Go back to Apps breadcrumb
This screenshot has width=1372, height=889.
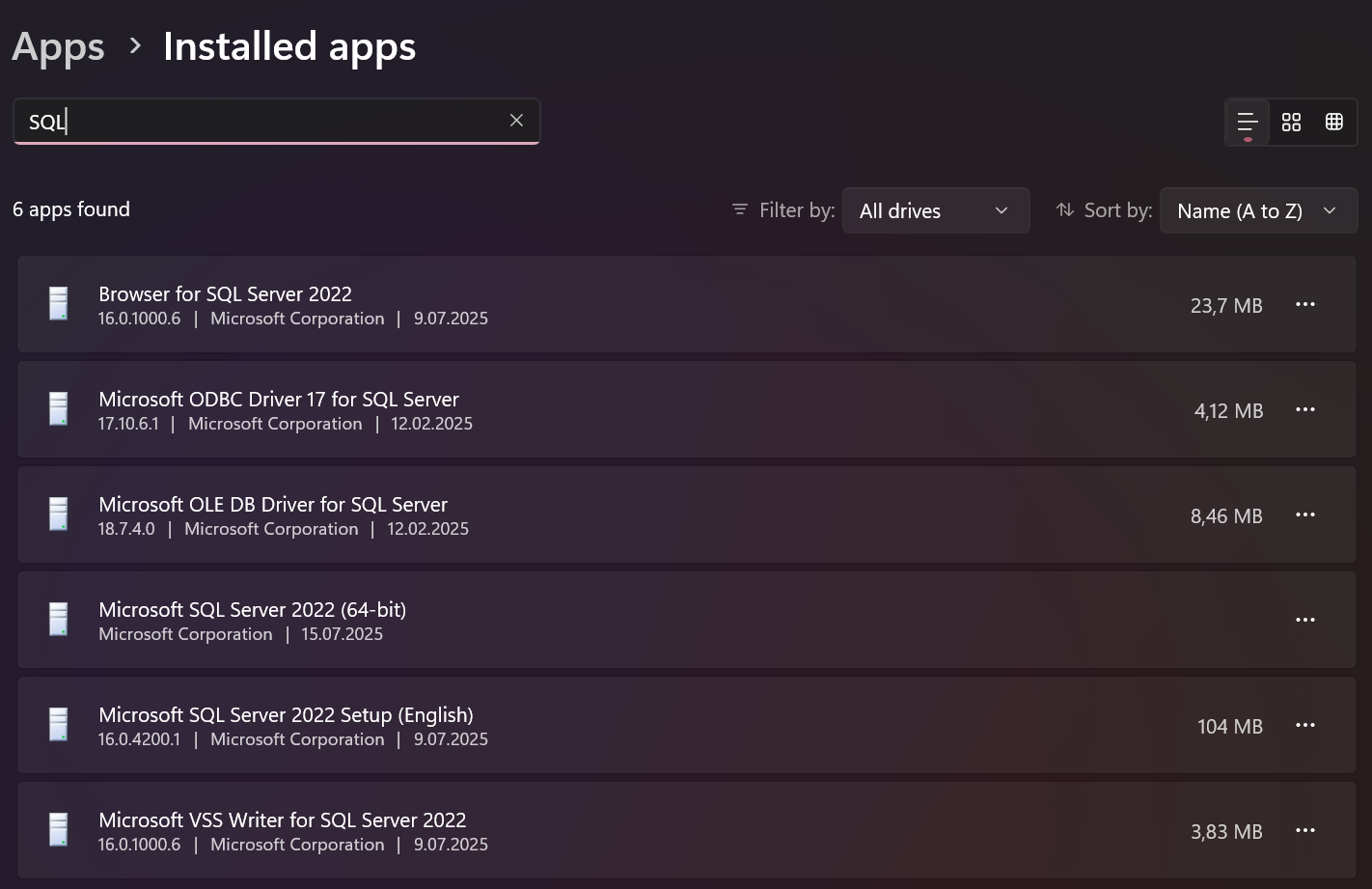point(58,46)
